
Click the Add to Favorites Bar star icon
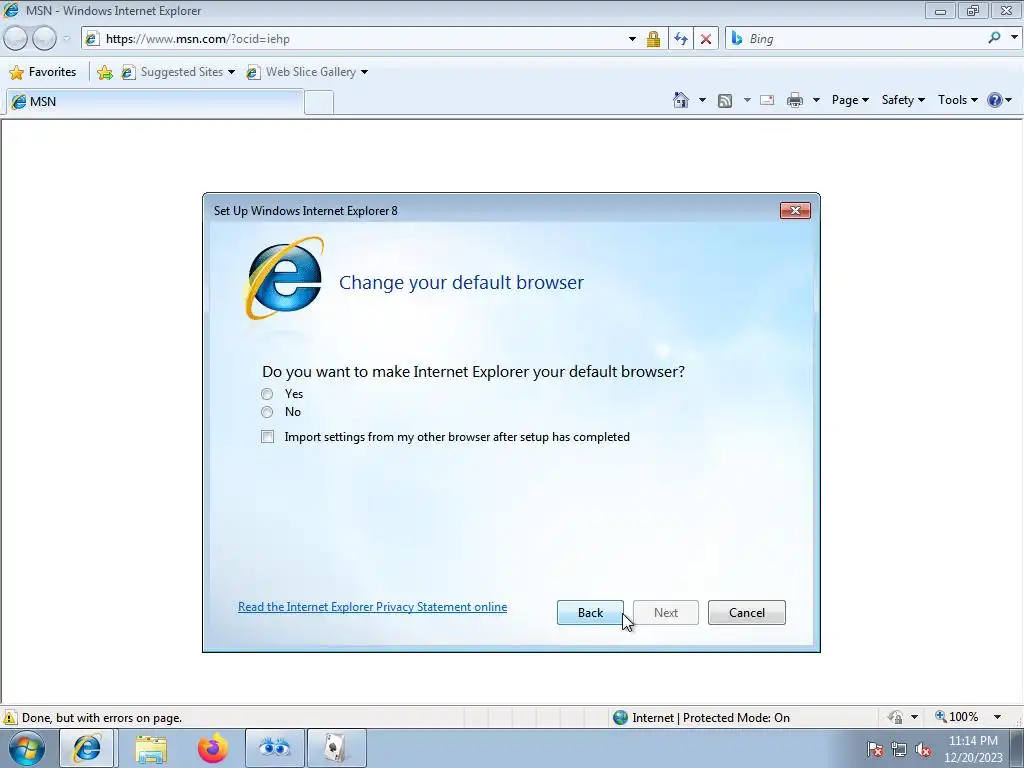(104, 72)
